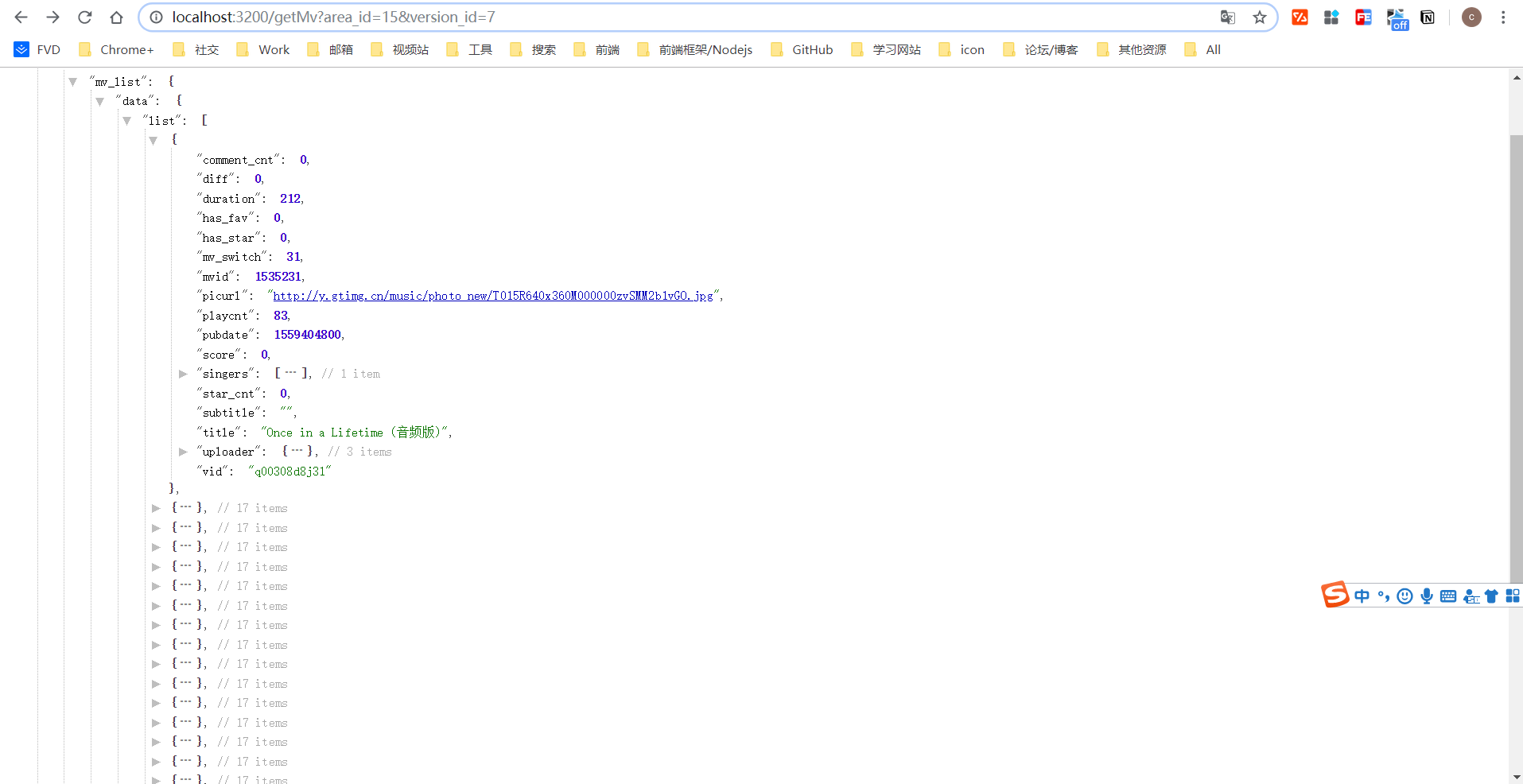This screenshot has width=1523, height=784.
Task: Click the scrollbar down arrow
Action: pyautogui.click(x=1516, y=777)
